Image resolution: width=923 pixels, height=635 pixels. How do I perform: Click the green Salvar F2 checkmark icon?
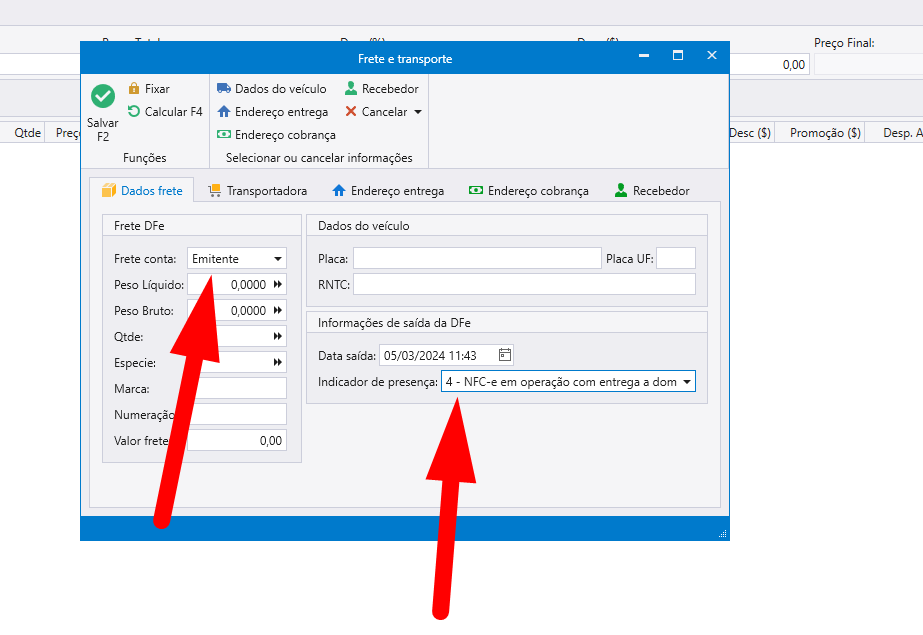click(x=103, y=96)
